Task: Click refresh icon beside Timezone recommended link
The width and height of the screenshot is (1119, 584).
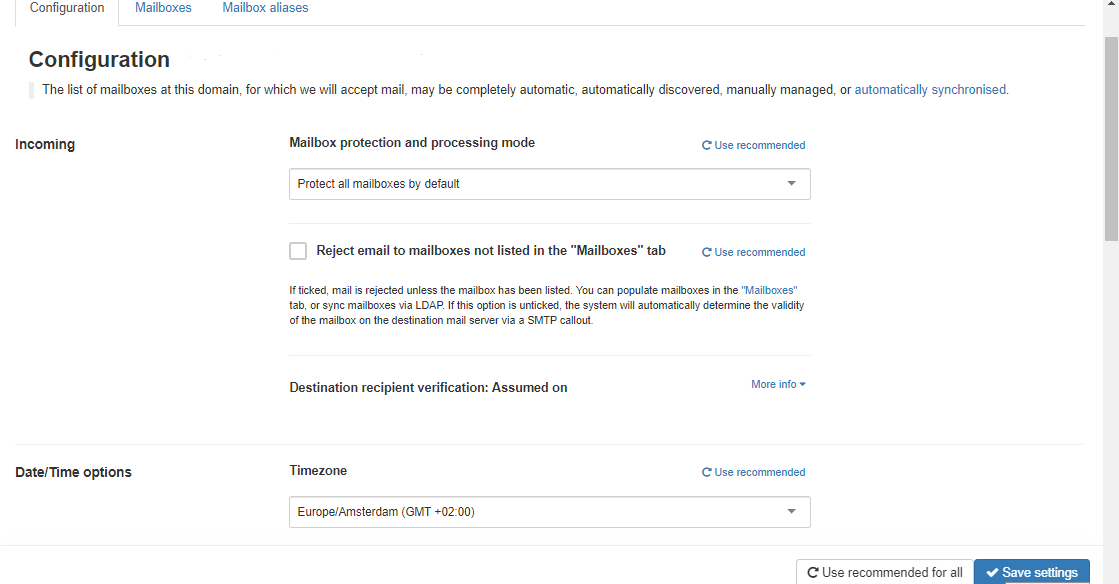Action: (706, 473)
